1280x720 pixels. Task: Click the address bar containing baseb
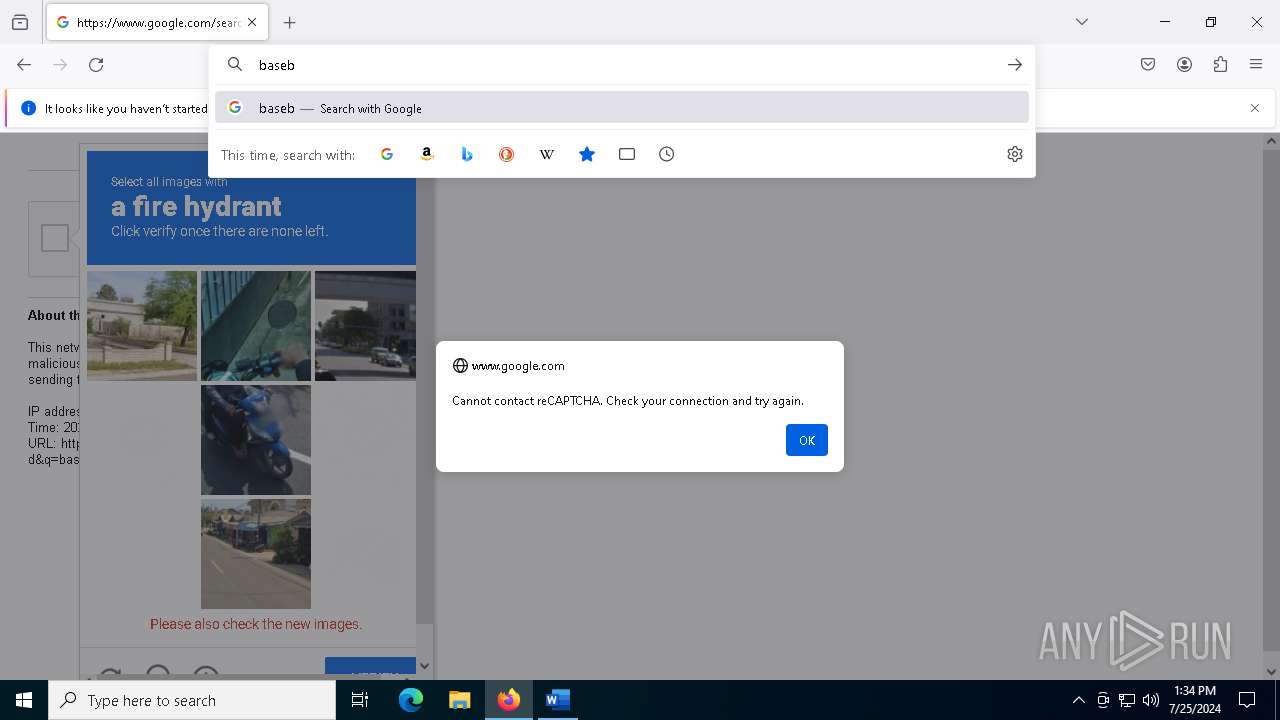coord(620,65)
